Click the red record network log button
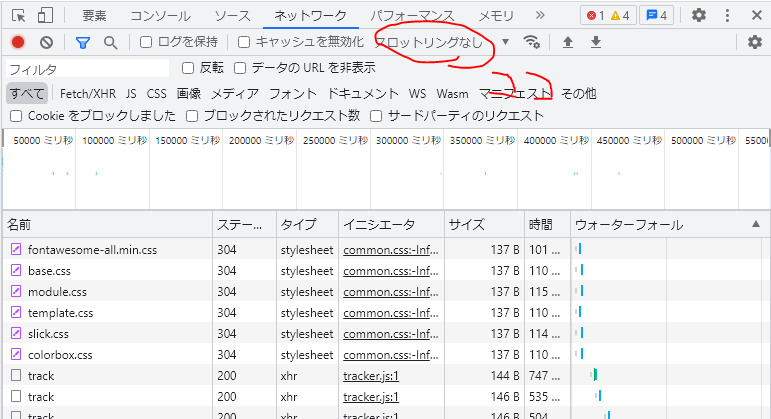This screenshot has height=419, width=771. click(x=18, y=42)
